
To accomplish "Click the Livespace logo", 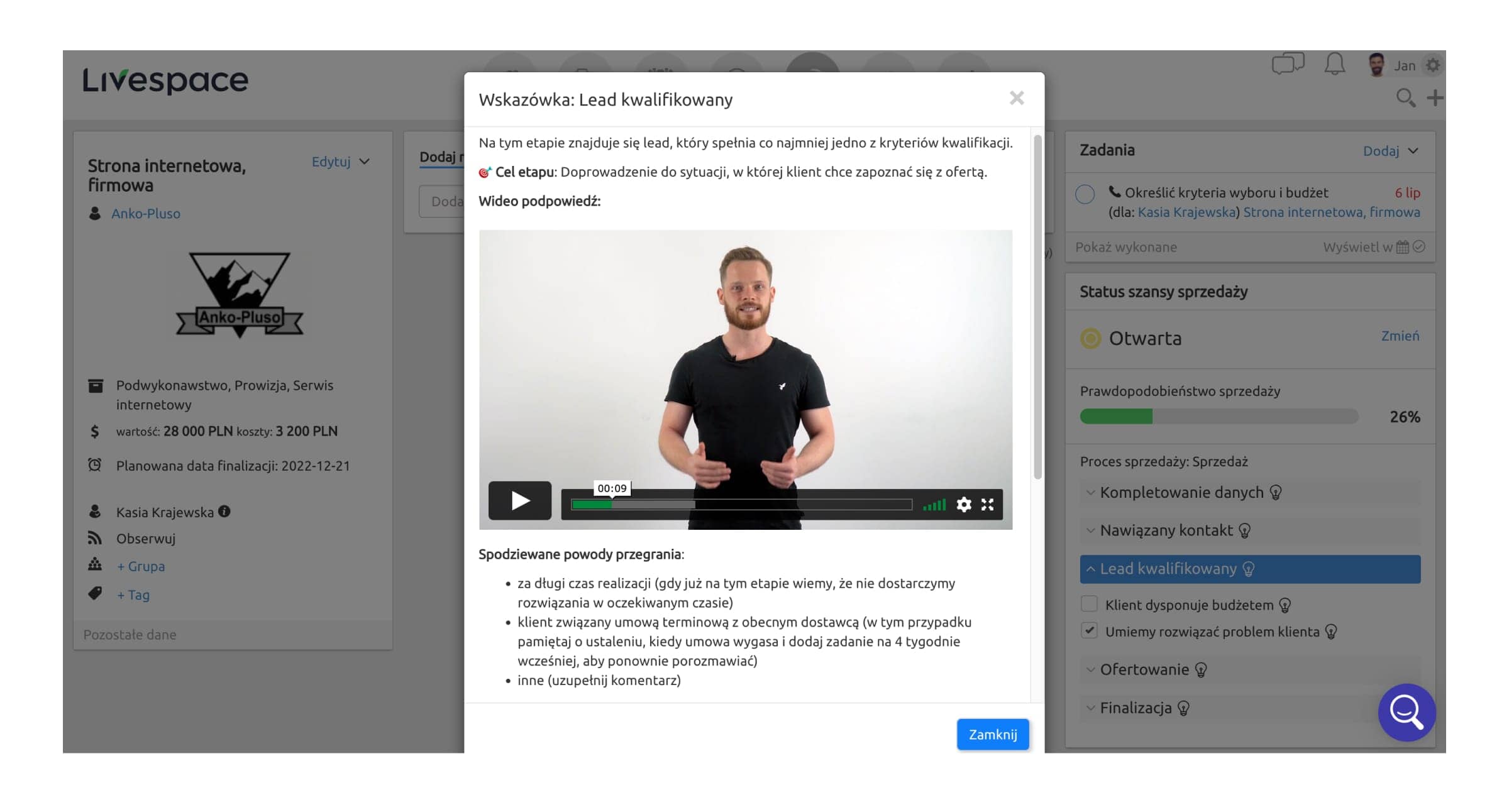I will [165, 80].
